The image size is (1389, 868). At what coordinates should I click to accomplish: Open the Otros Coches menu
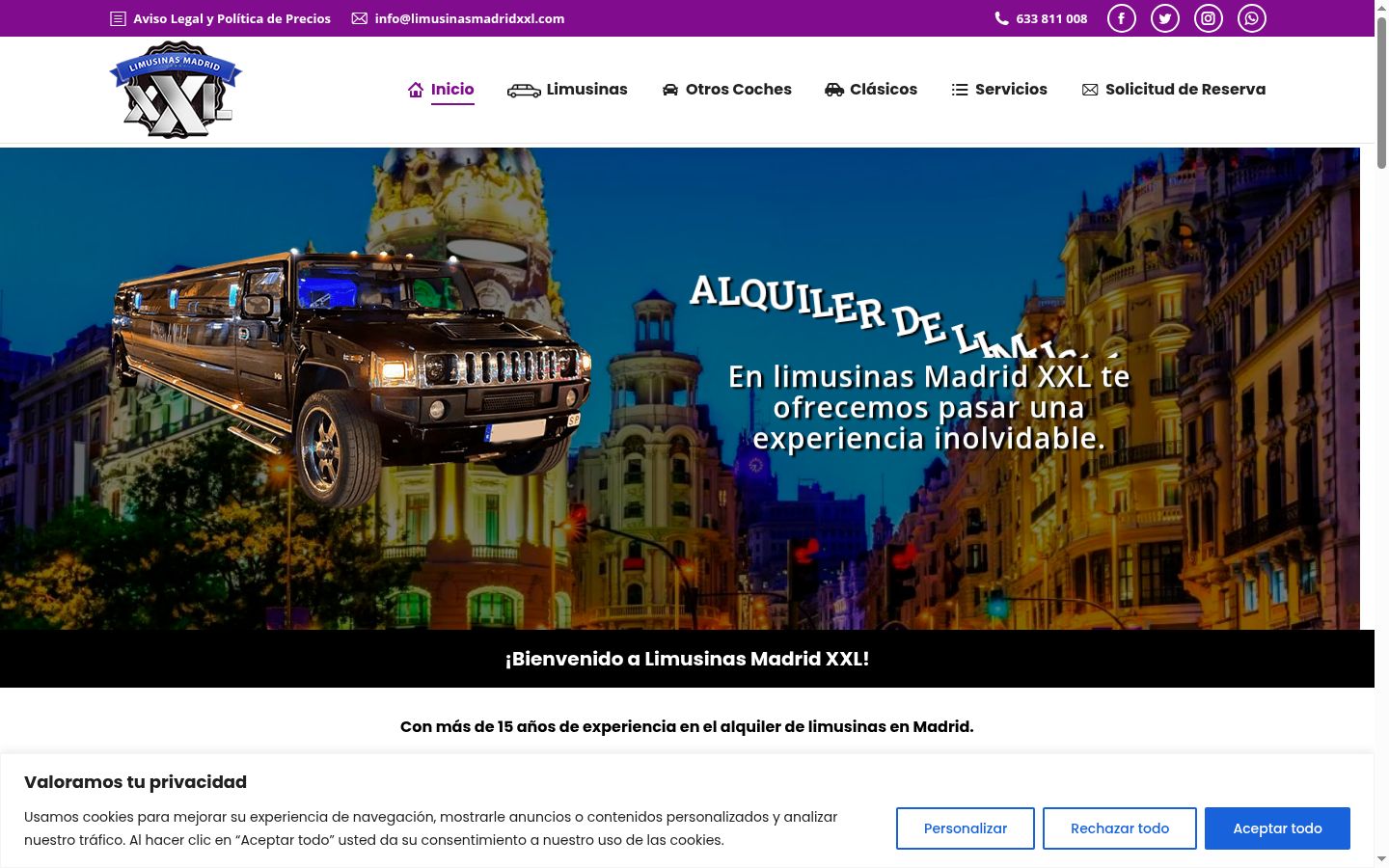(739, 89)
